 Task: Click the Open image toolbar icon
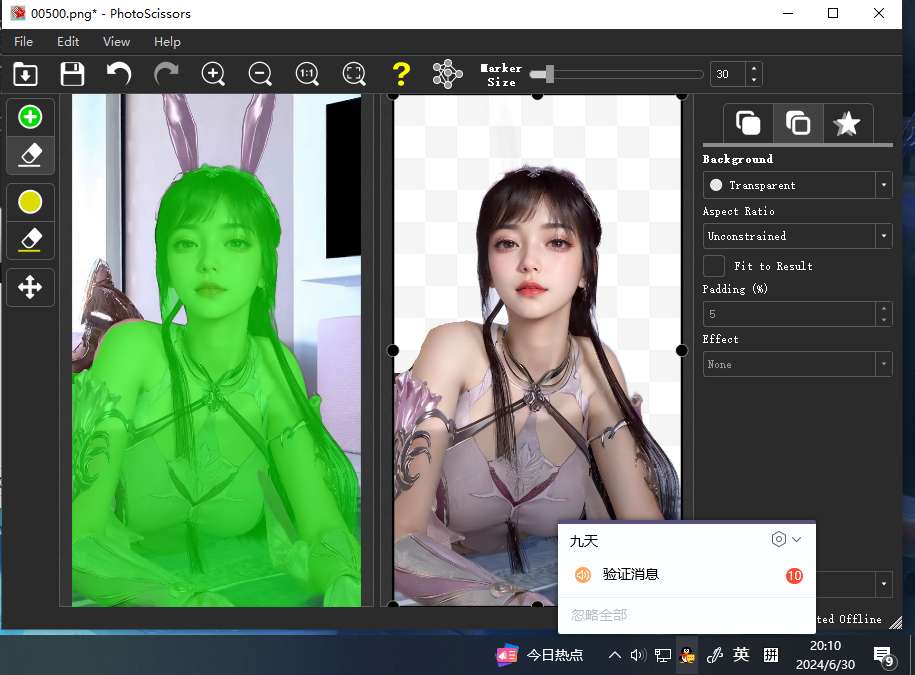[x=25, y=74]
